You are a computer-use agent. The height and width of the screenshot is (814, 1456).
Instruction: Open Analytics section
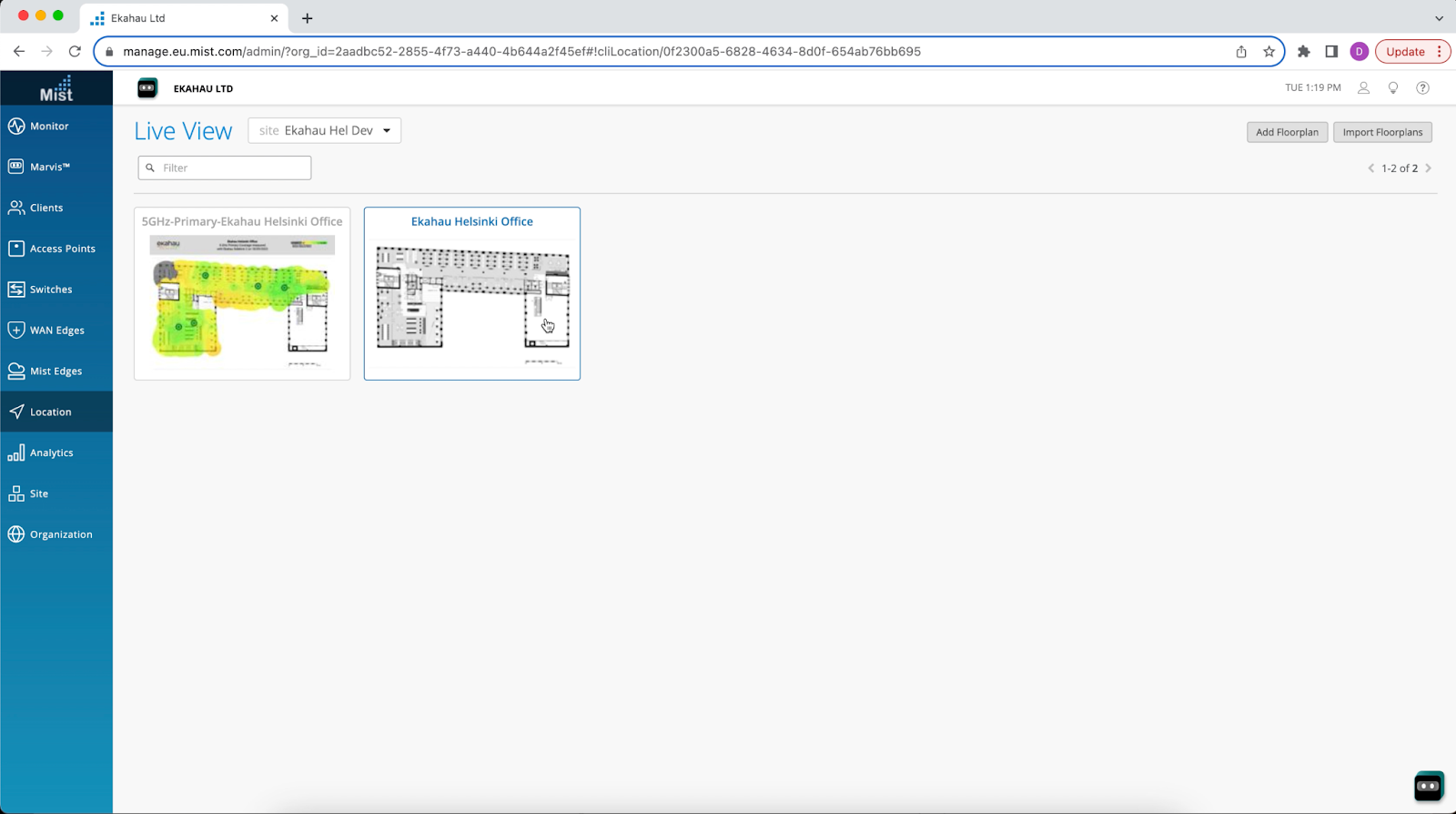[x=56, y=453]
